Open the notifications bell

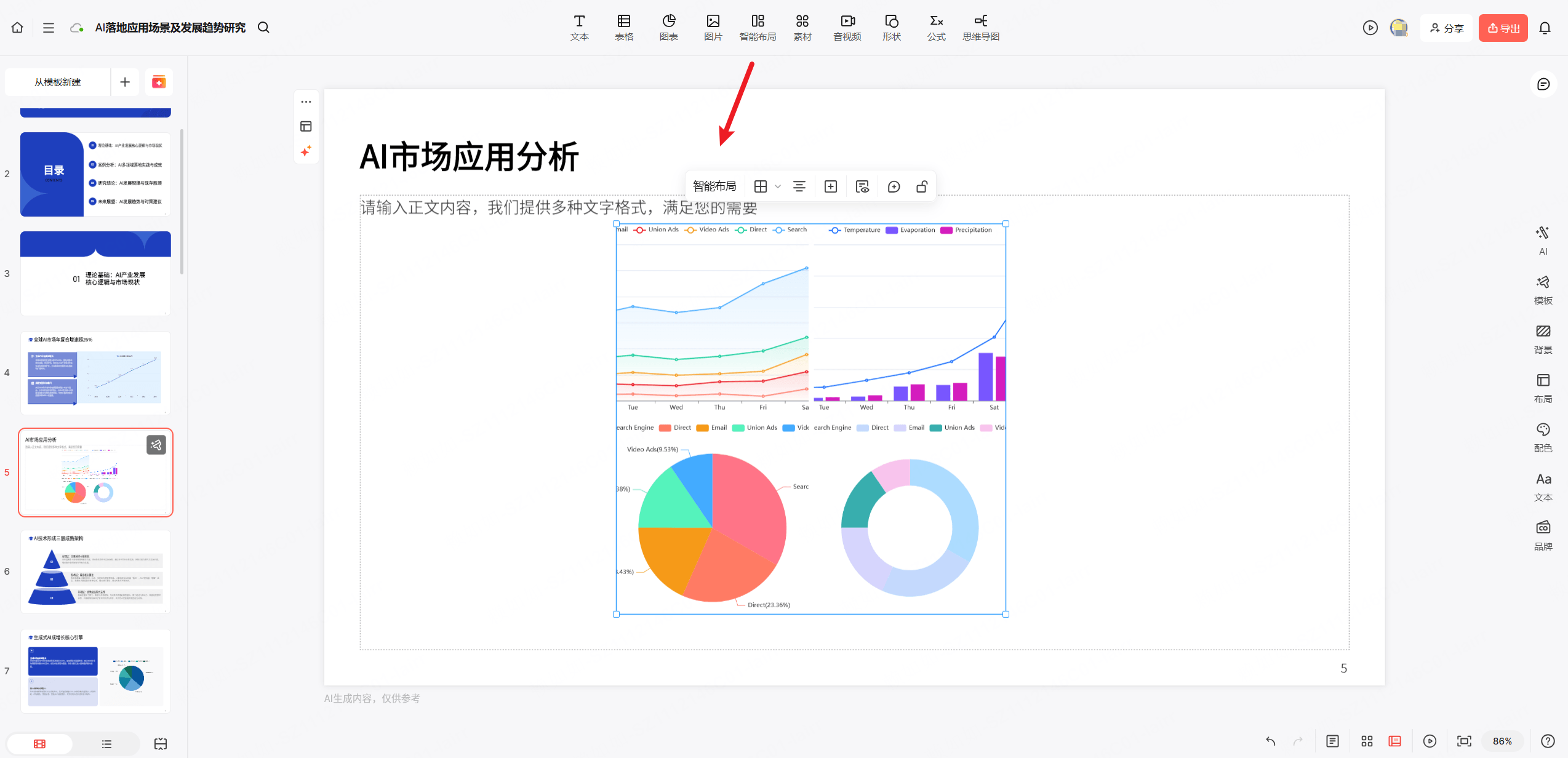[x=1545, y=28]
